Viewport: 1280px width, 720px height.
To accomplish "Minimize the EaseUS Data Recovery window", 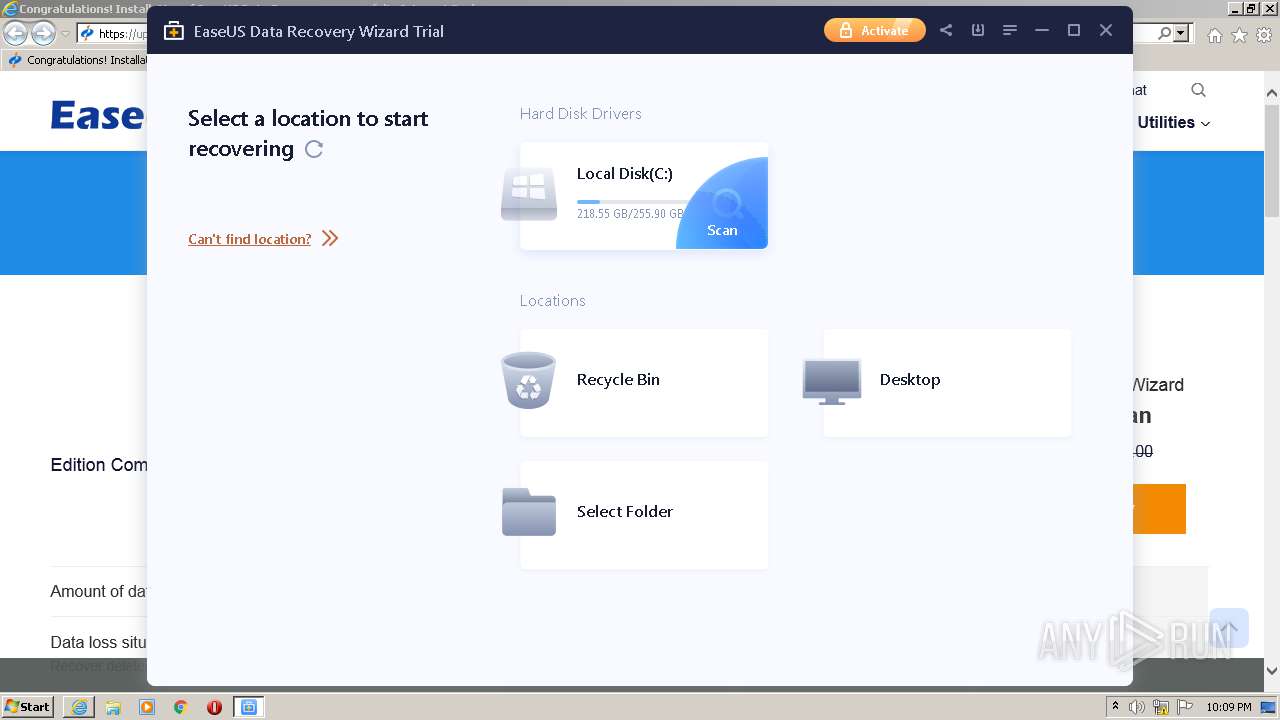I will click(1042, 30).
